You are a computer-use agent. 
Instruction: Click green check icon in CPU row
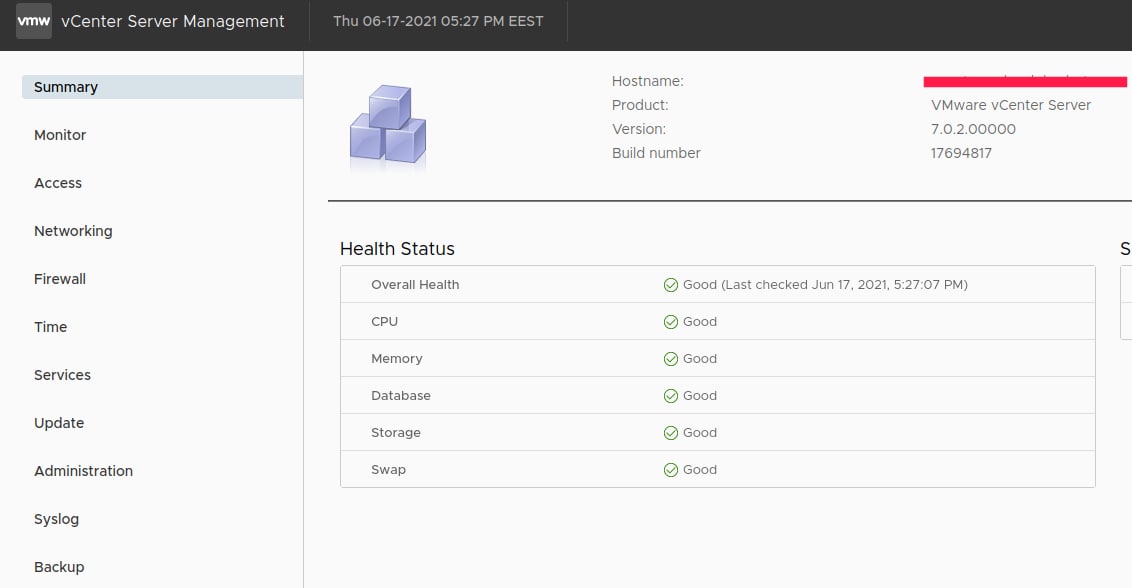click(x=671, y=321)
